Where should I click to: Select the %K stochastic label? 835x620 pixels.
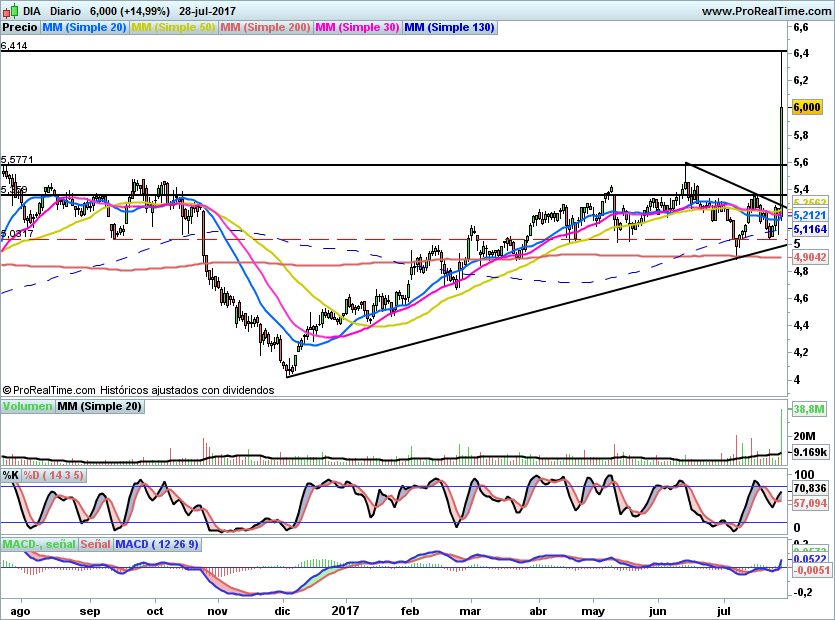[11, 475]
